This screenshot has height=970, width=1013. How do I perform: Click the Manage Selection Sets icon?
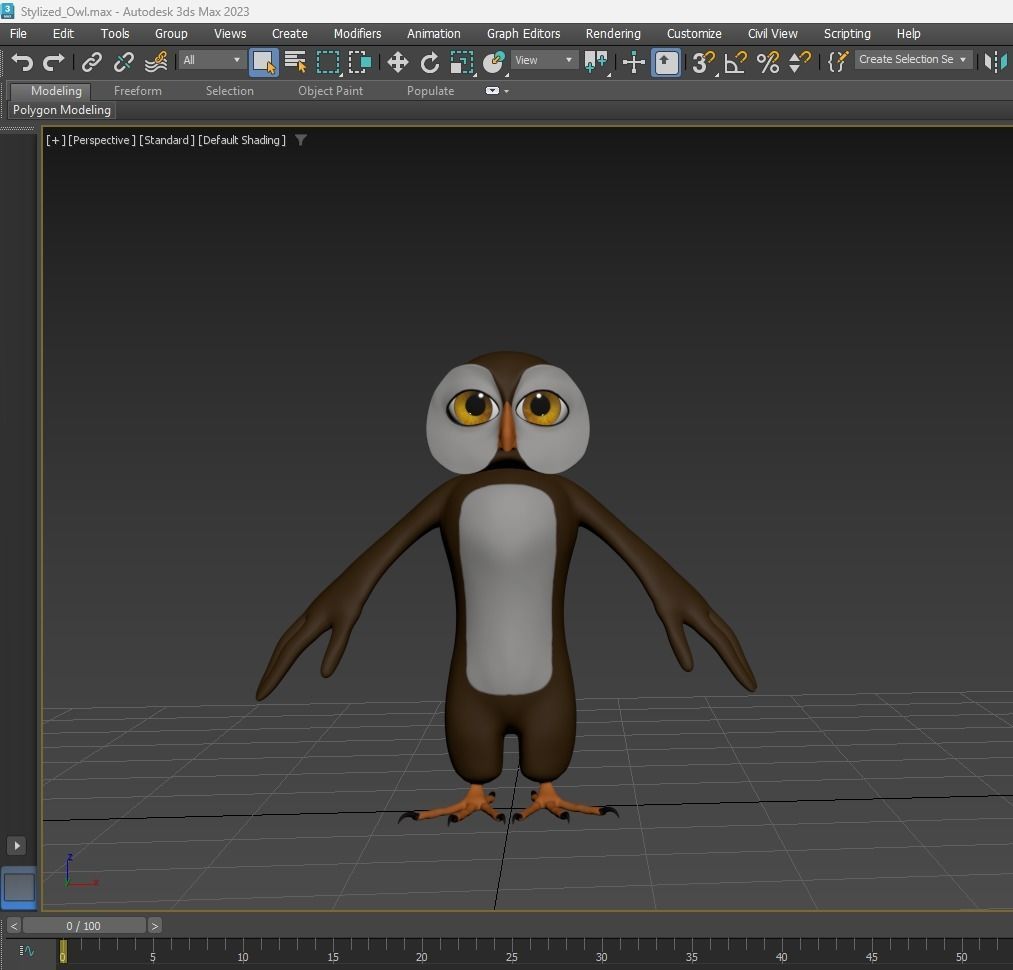(838, 62)
